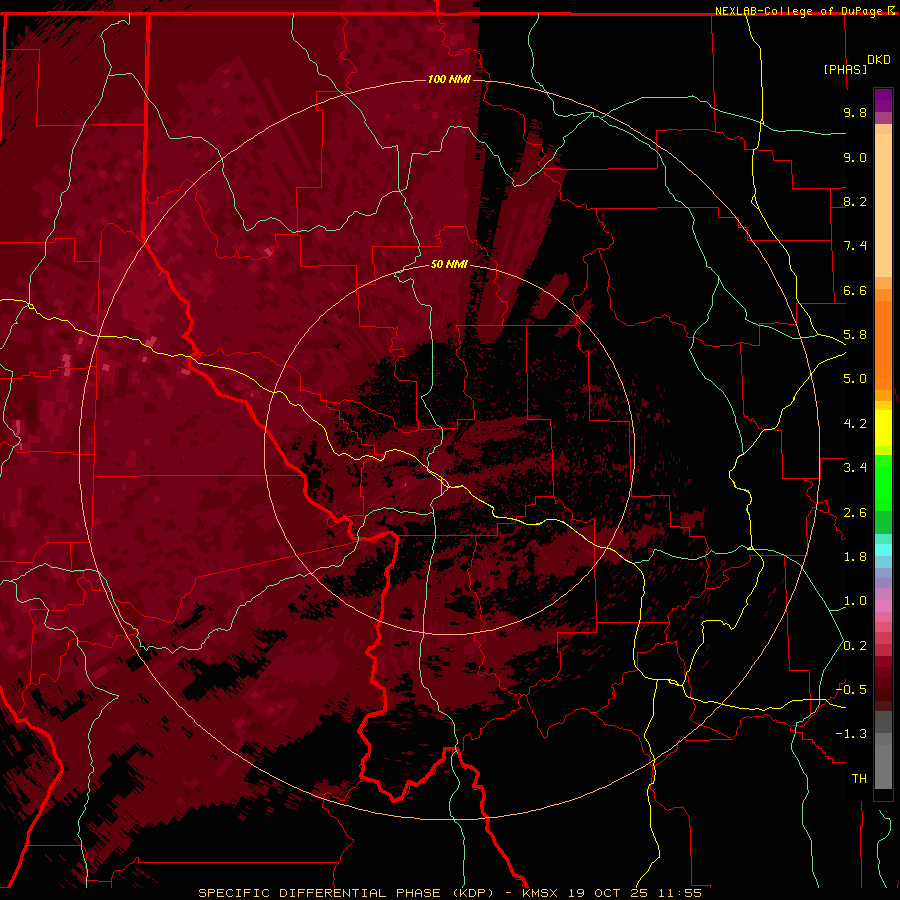Click the NEXLAB-College of DuPage label
900x900 pixels.
800,11
